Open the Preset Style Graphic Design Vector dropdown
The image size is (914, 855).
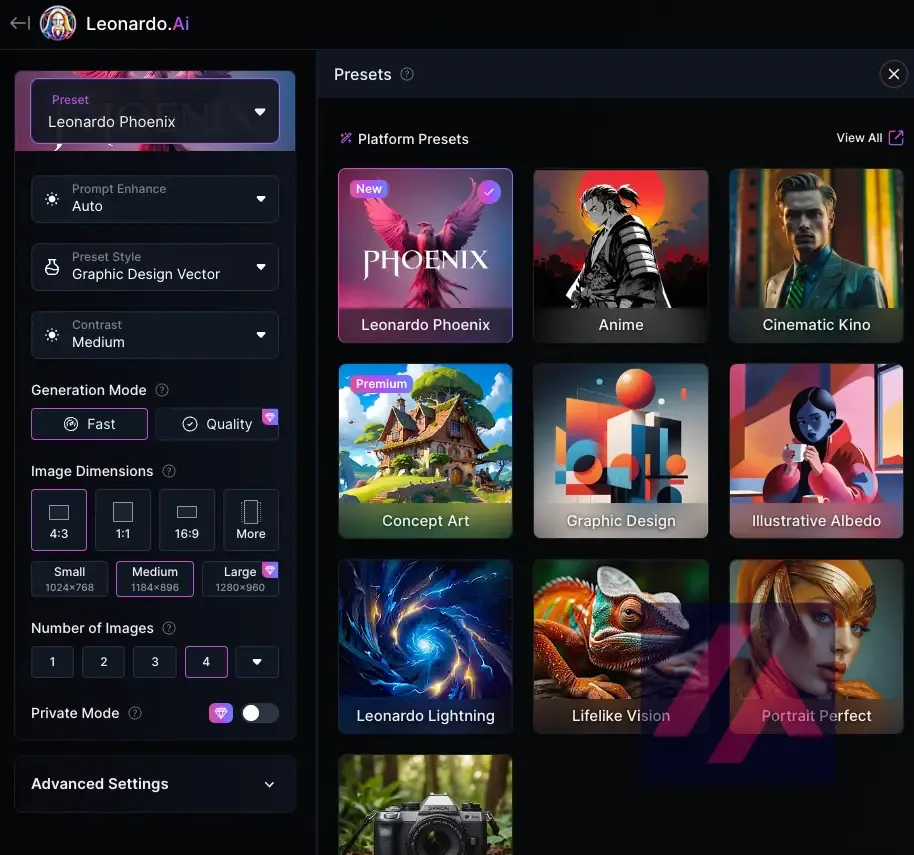point(155,267)
